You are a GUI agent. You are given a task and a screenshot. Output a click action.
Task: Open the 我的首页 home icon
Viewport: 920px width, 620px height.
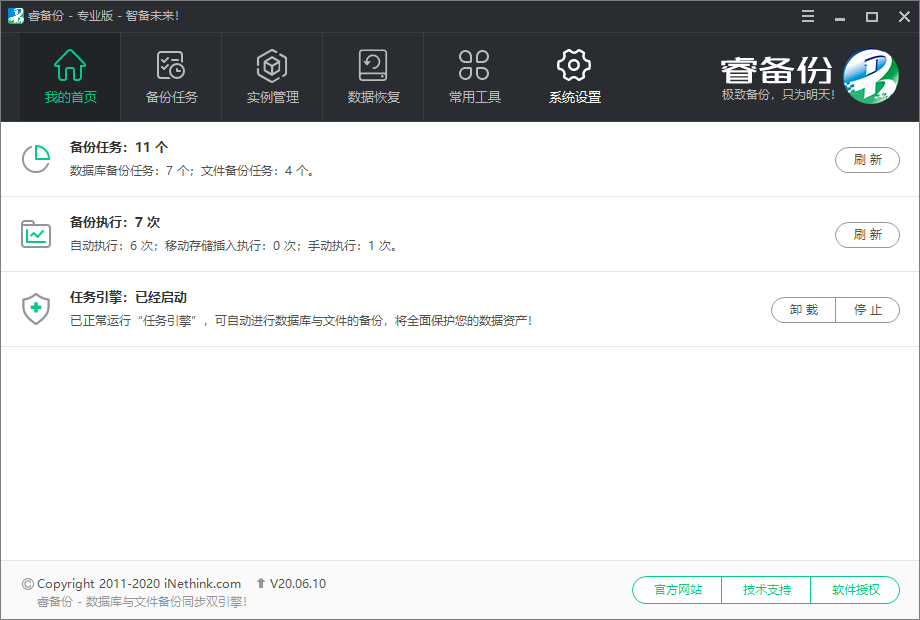pos(70,65)
